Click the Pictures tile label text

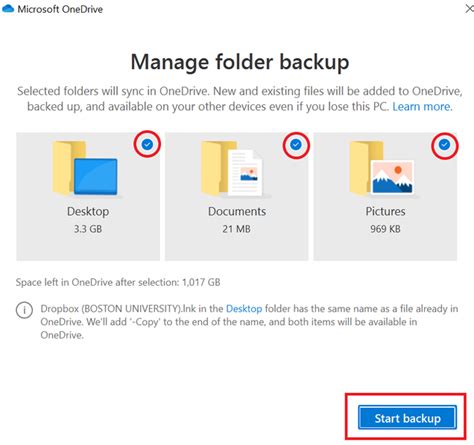[385, 211]
